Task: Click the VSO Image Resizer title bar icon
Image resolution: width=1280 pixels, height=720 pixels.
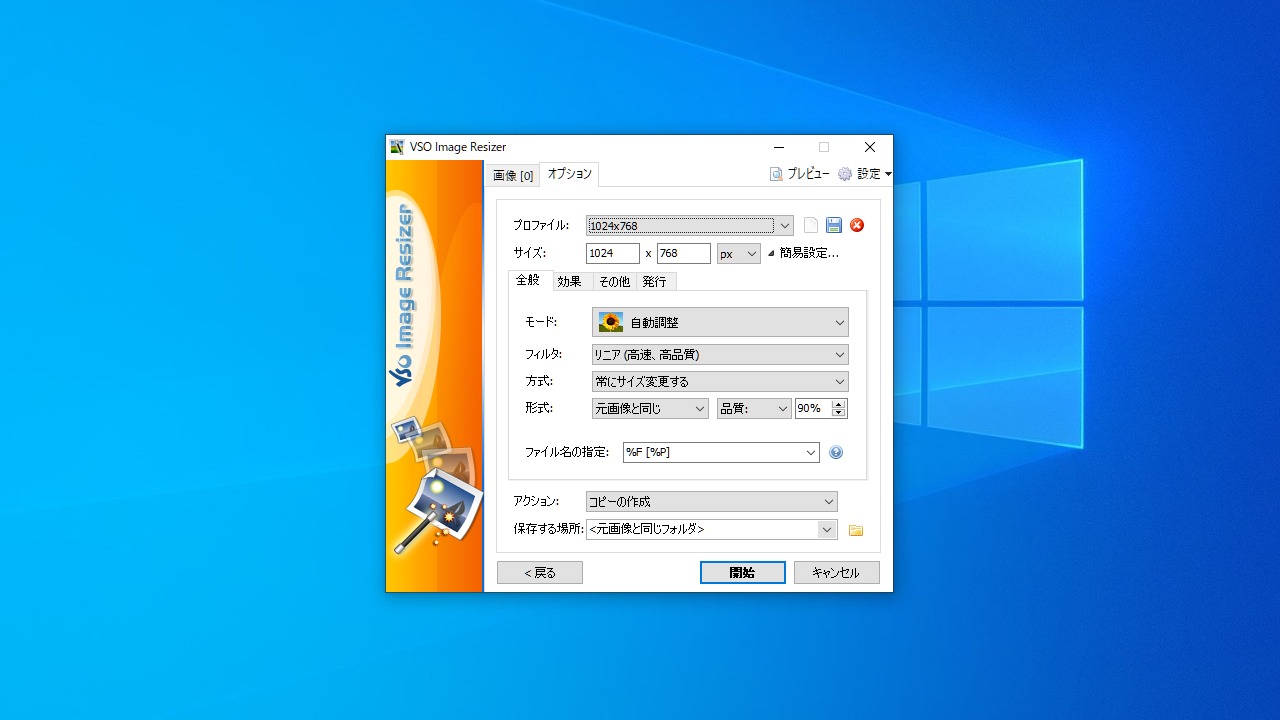Action: coord(397,147)
